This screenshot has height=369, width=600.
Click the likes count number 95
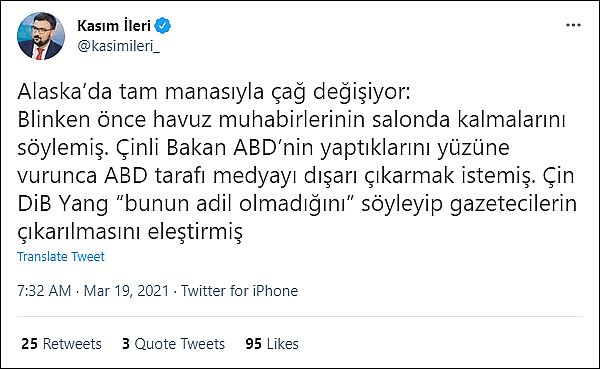click(254, 344)
